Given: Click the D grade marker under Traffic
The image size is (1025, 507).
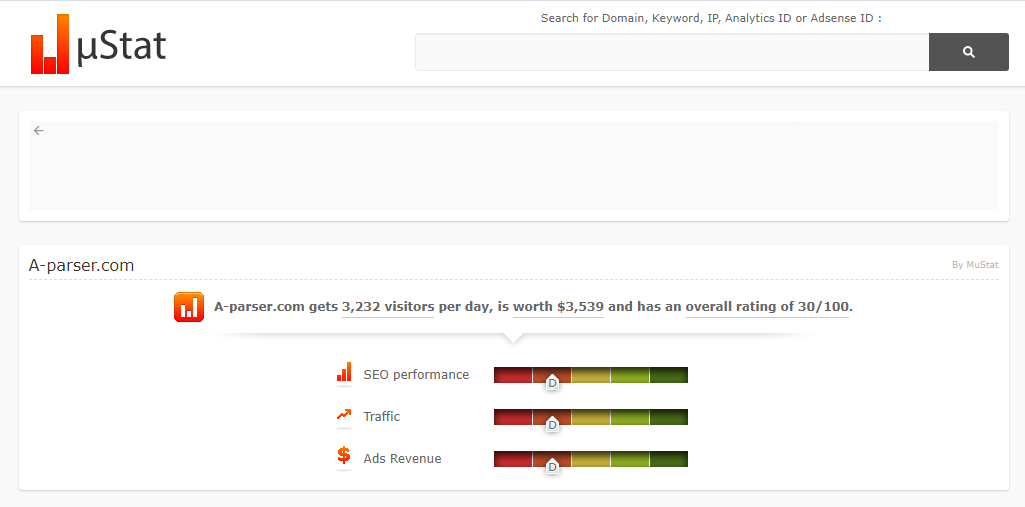Looking at the screenshot, I should pos(552,425).
